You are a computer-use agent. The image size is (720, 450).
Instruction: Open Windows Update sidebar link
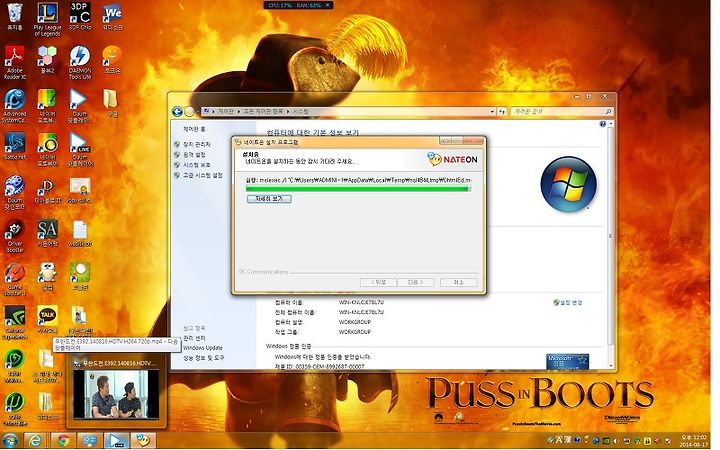pyautogui.click(x=202, y=348)
